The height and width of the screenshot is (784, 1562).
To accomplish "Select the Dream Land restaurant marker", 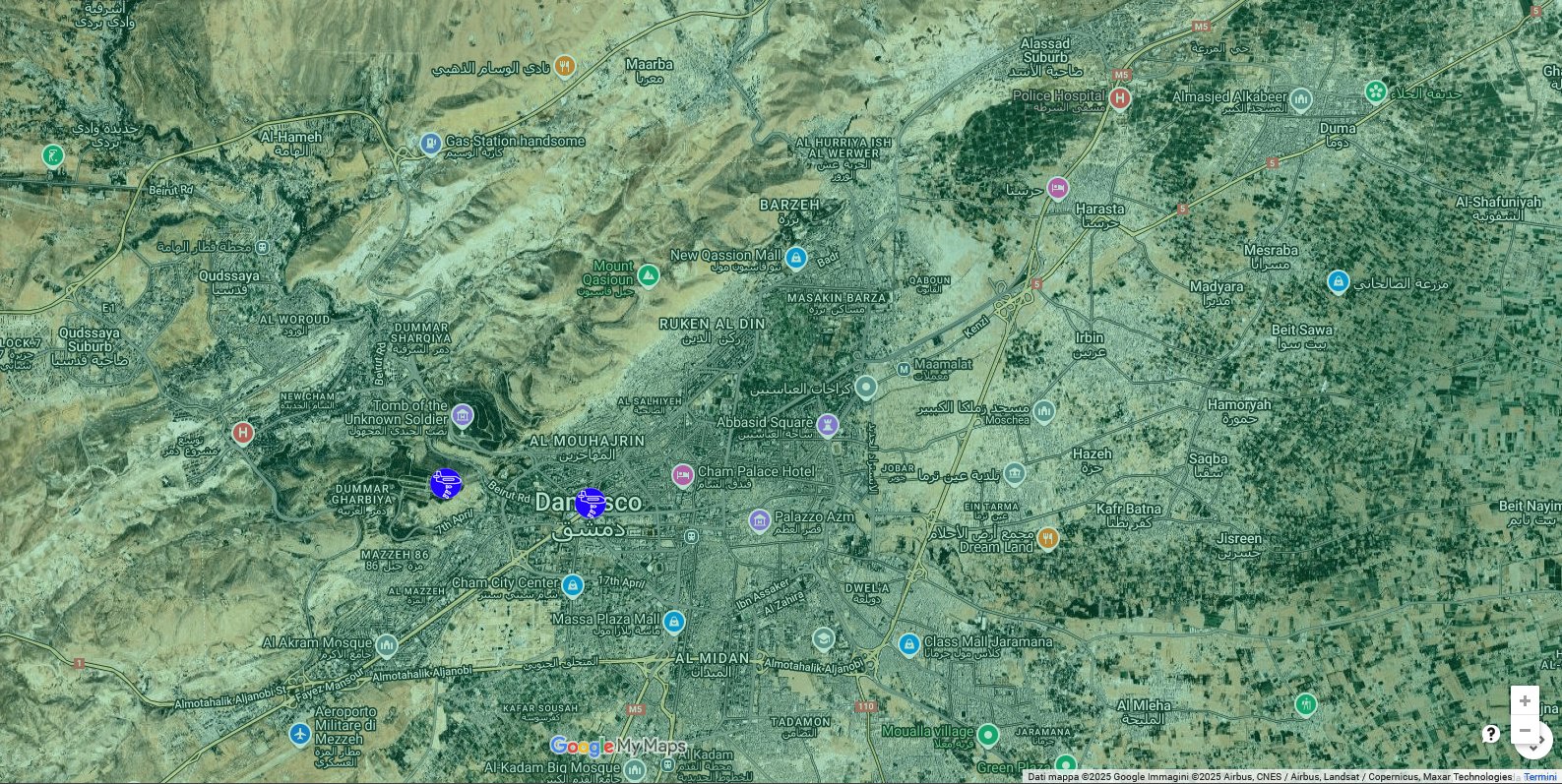I will click(x=1047, y=538).
